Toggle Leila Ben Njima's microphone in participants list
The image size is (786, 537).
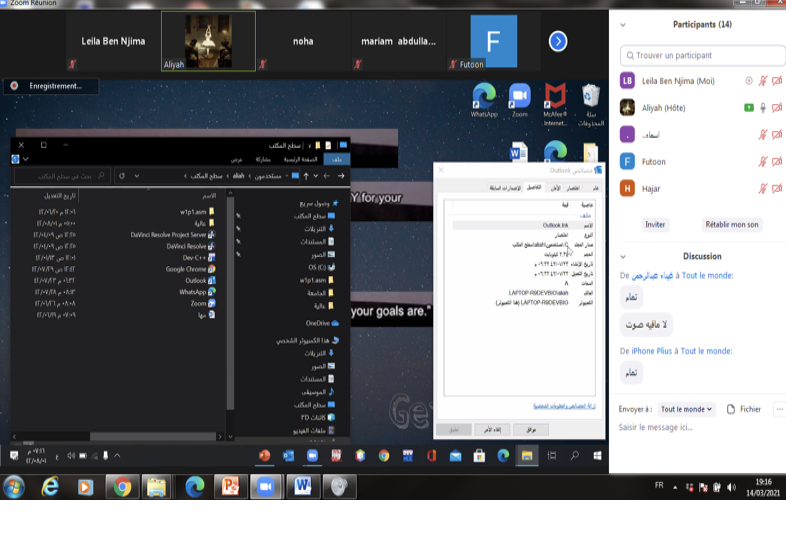[x=763, y=80]
